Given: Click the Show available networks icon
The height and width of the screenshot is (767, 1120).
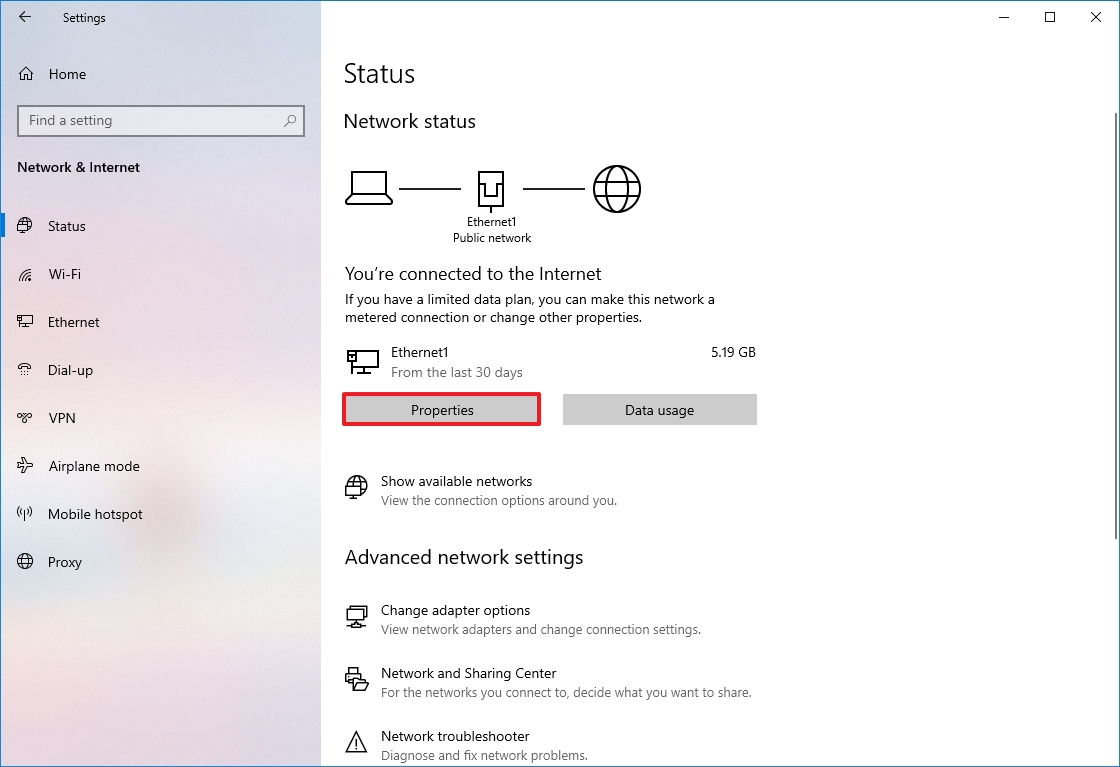Looking at the screenshot, I should (356, 488).
